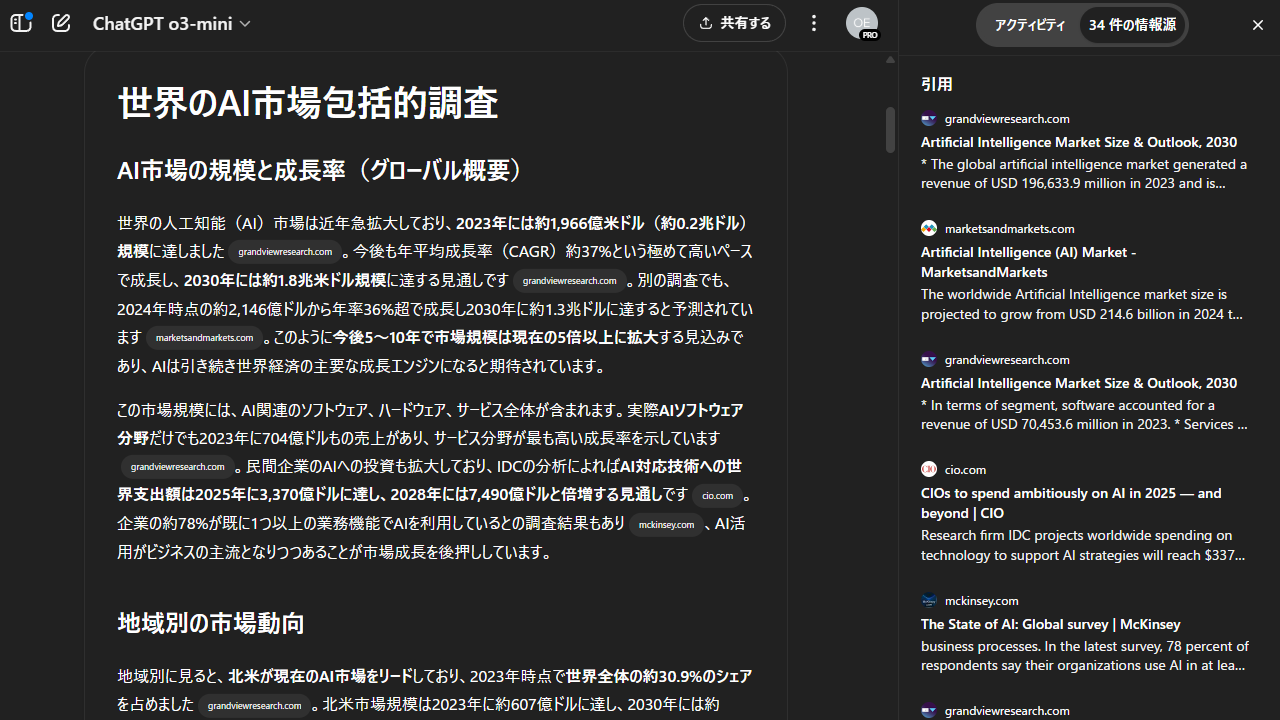
Task: Click the marketsandmarkets.com favicon in citations
Action: click(929, 229)
